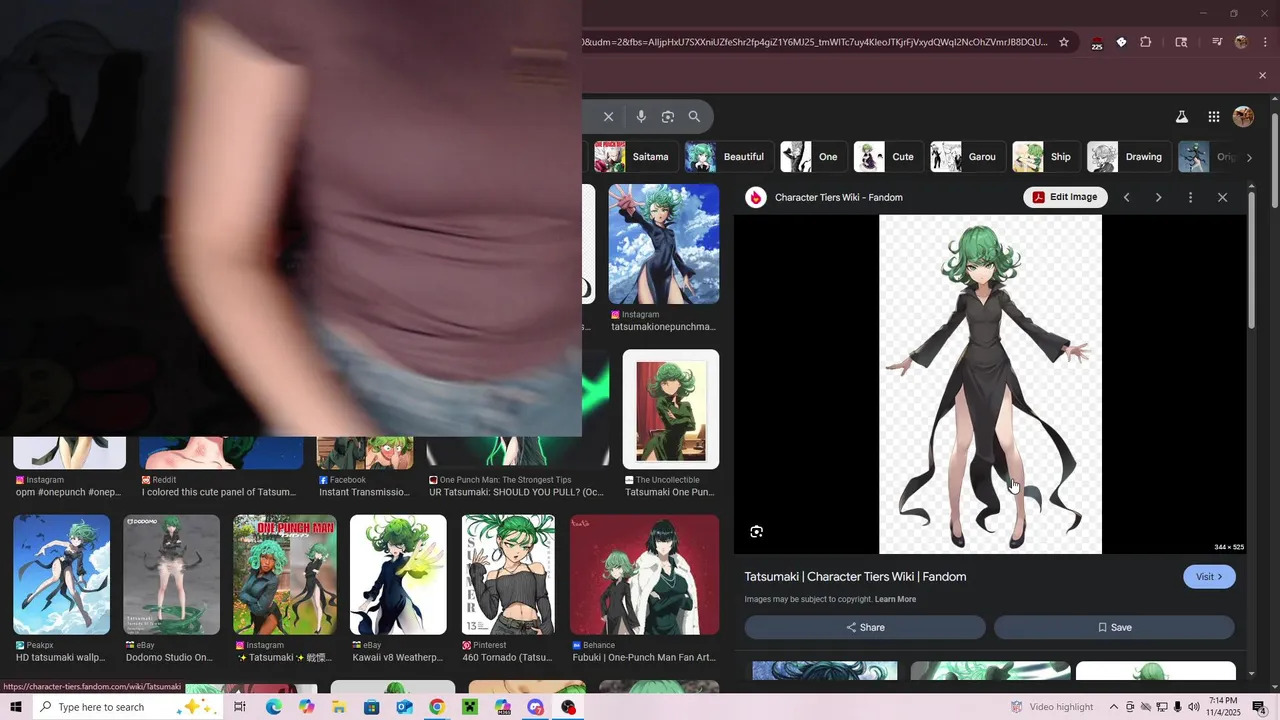
Task: Filter images by the One chip
Action: tap(812, 157)
